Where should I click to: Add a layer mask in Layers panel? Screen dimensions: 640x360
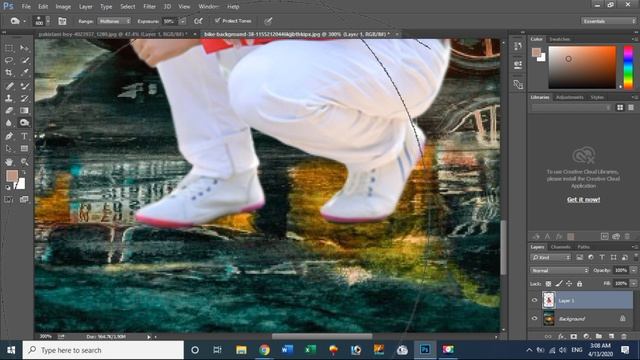pyautogui.click(x=573, y=336)
